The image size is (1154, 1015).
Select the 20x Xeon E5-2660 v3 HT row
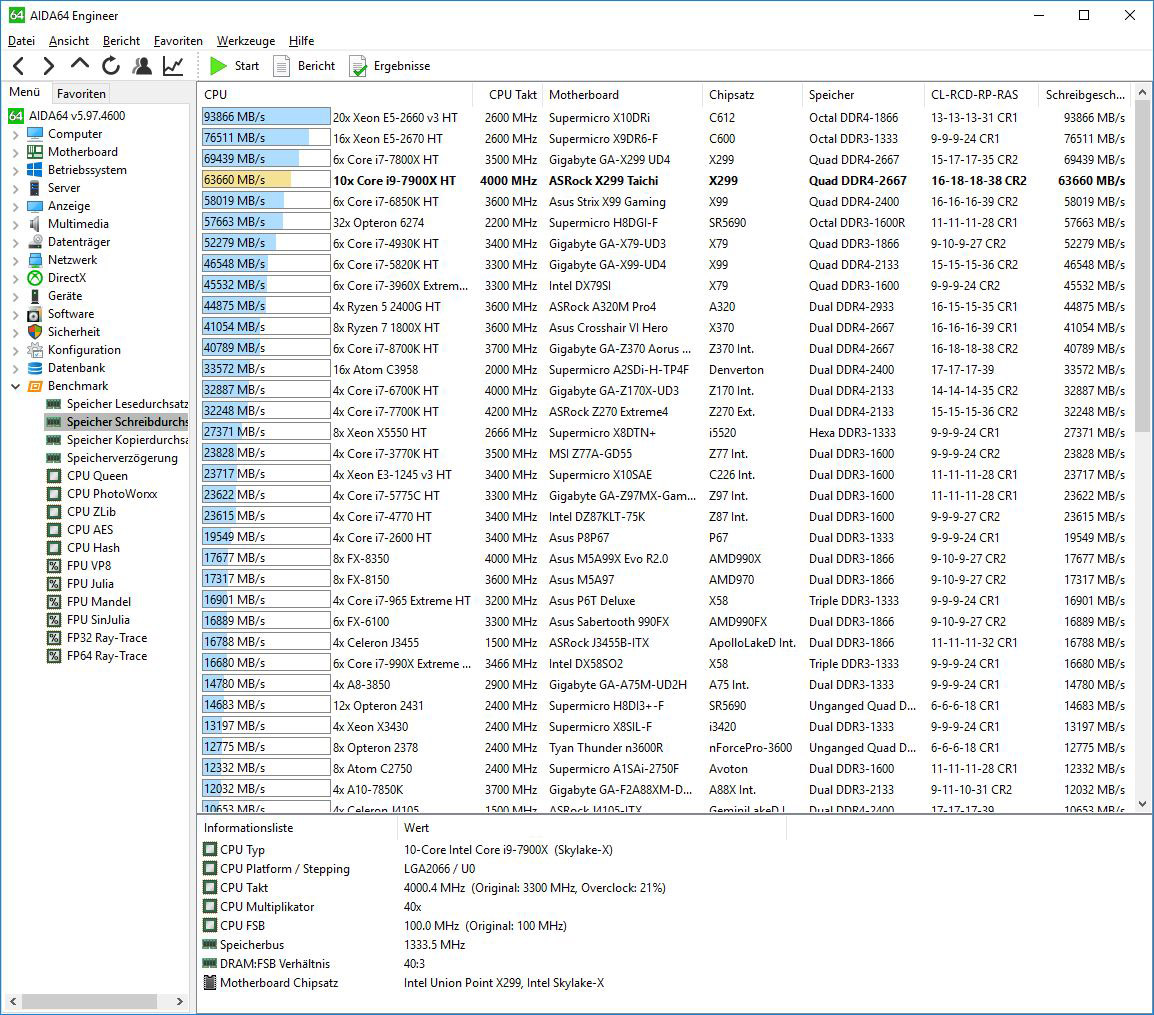pos(665,117)
